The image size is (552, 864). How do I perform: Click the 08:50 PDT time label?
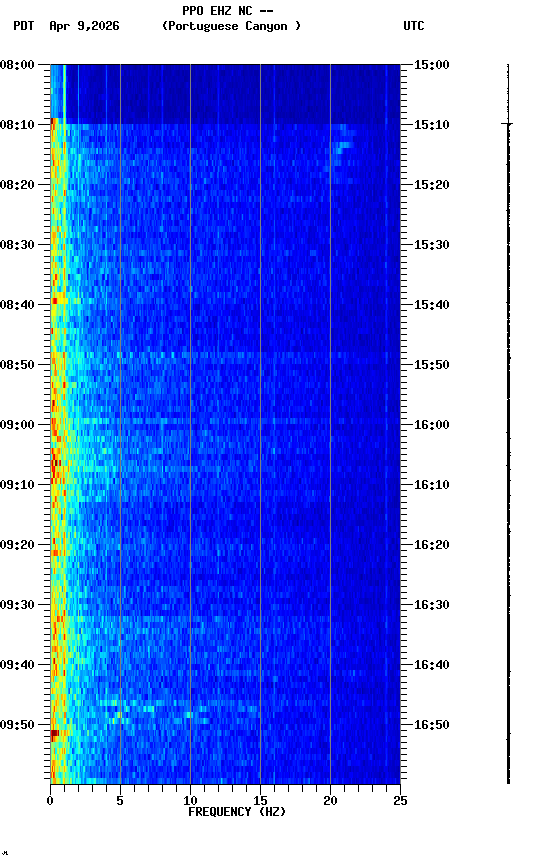[x=17, y=365]
